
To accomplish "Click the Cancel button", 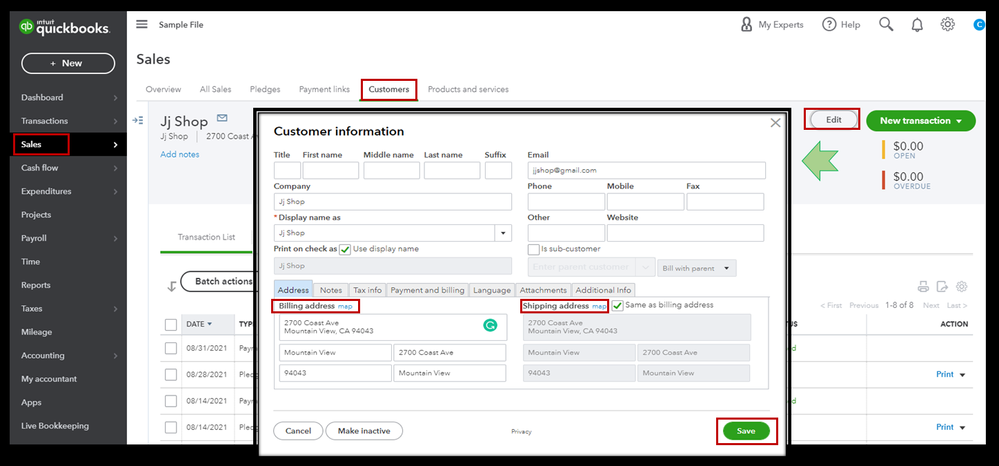I will tap(298, 431).
